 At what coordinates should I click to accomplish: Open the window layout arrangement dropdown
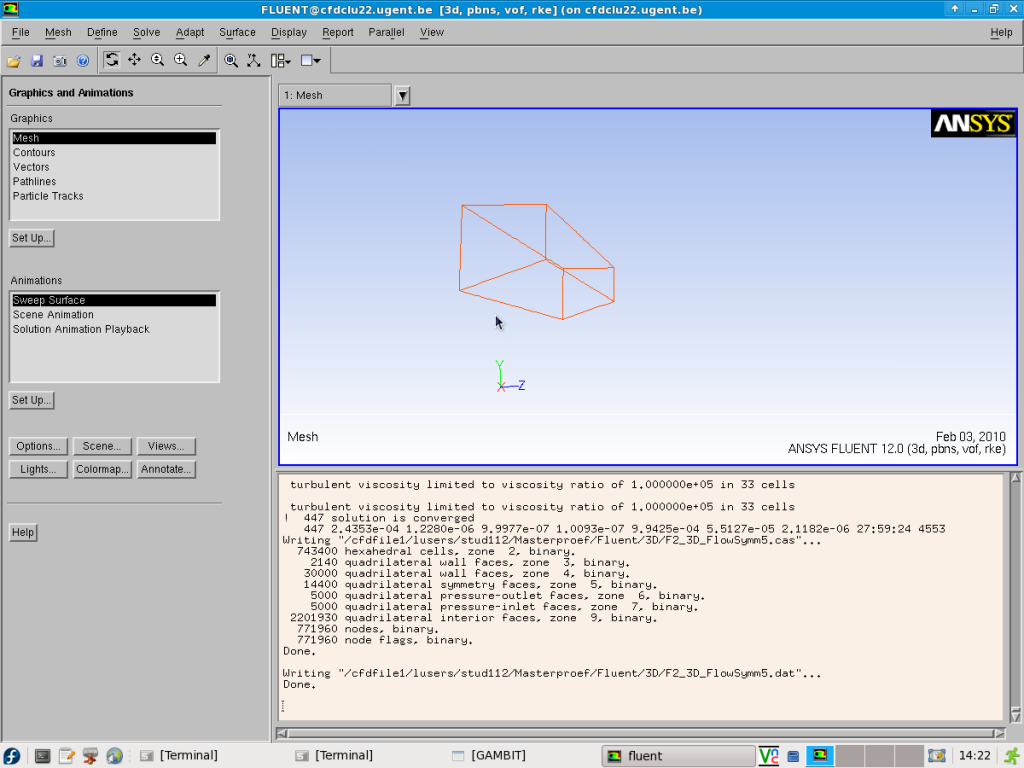281,61
